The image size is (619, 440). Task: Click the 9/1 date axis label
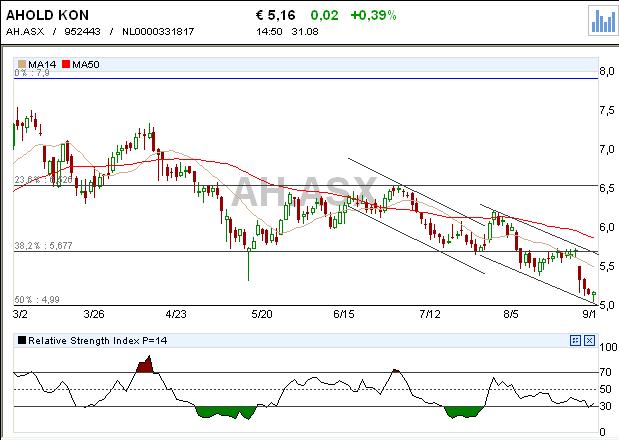590,314
